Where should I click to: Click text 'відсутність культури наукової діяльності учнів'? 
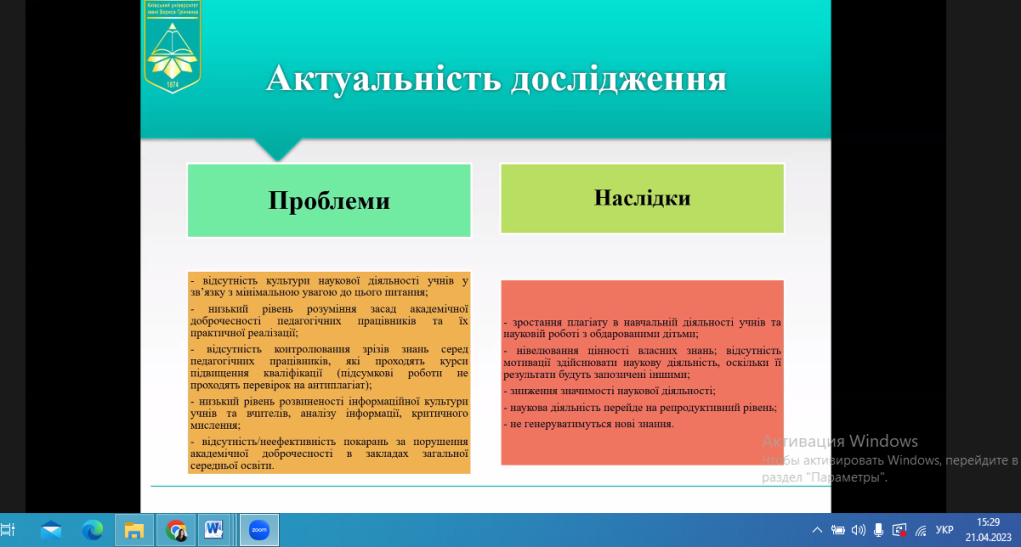[x=328, y=281]
